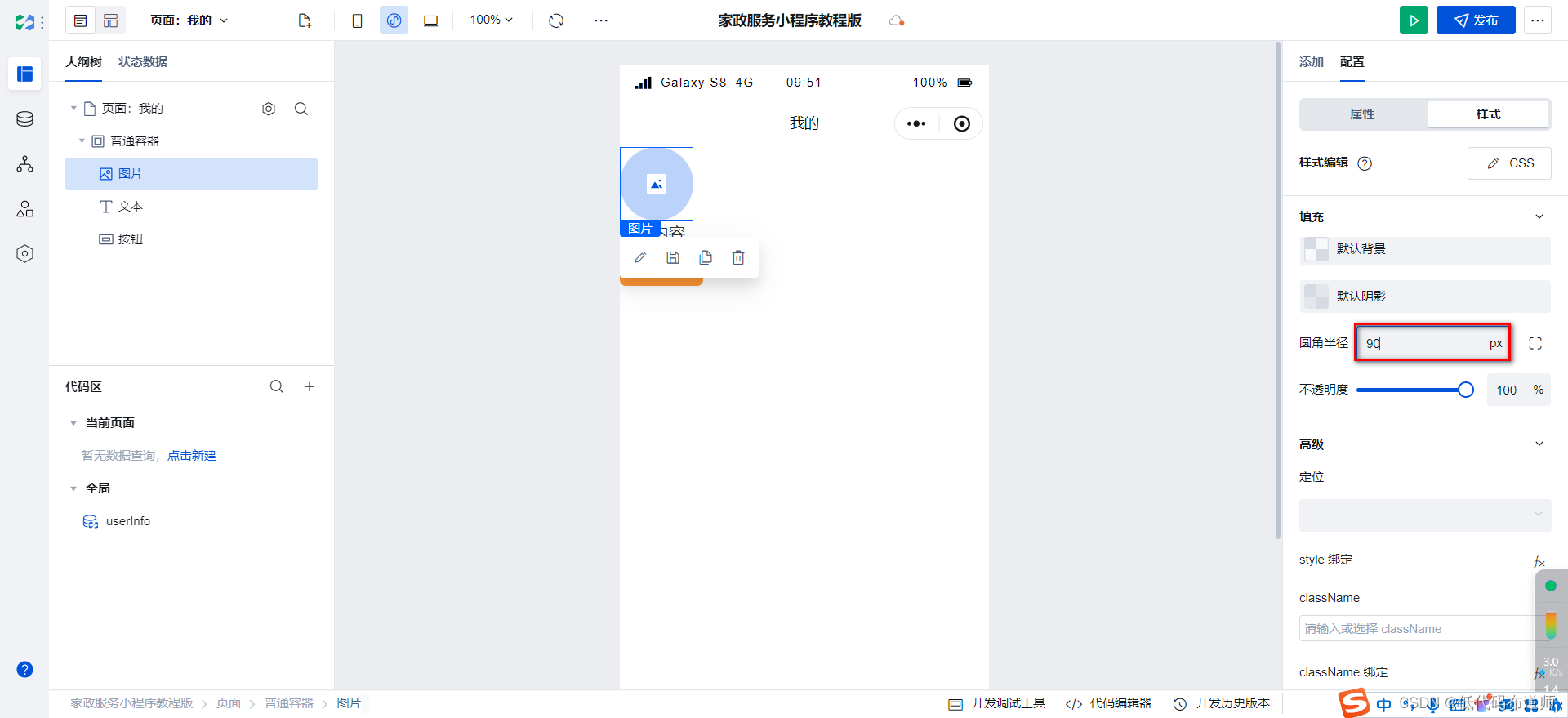Click the save icon in component toolbar
The height and width of the screenshot is (718, 1568).
673,258
